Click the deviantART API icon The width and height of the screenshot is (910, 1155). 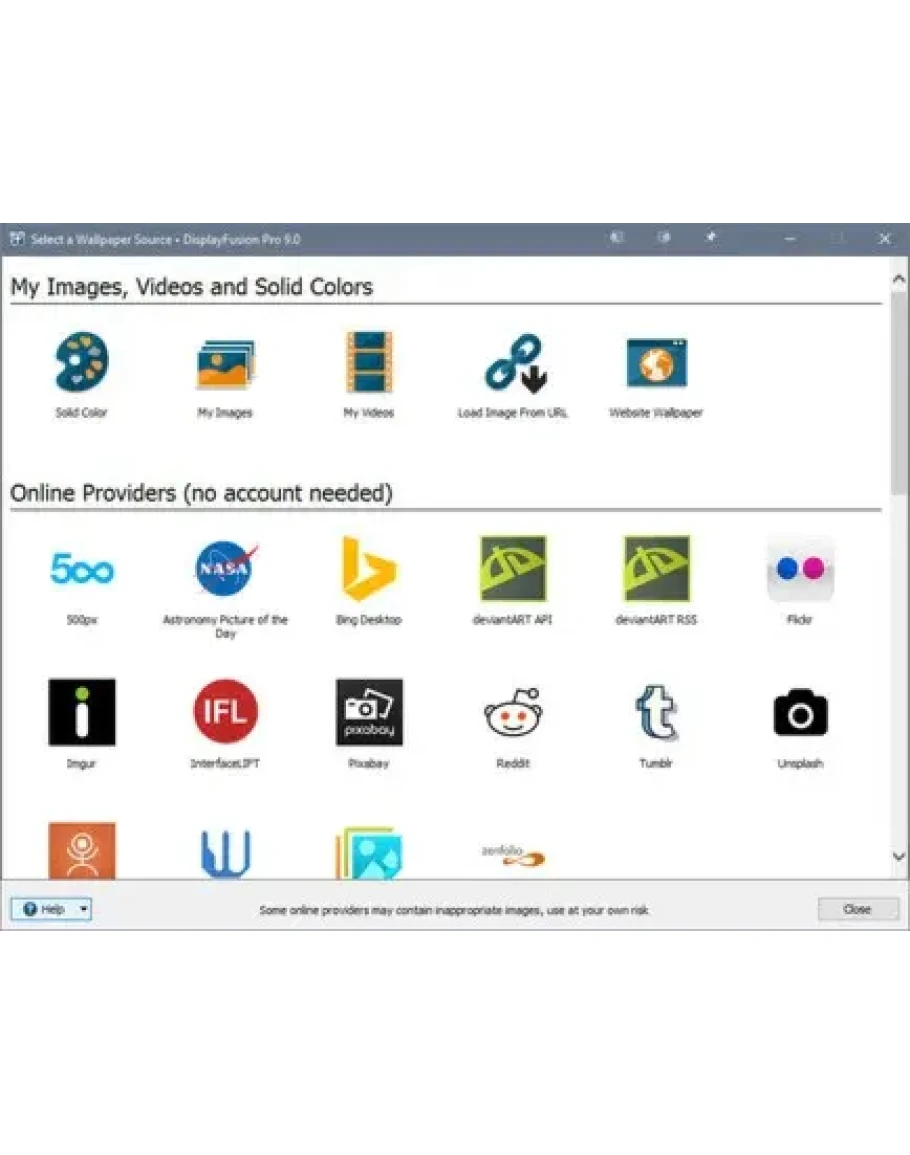[513, 569]
